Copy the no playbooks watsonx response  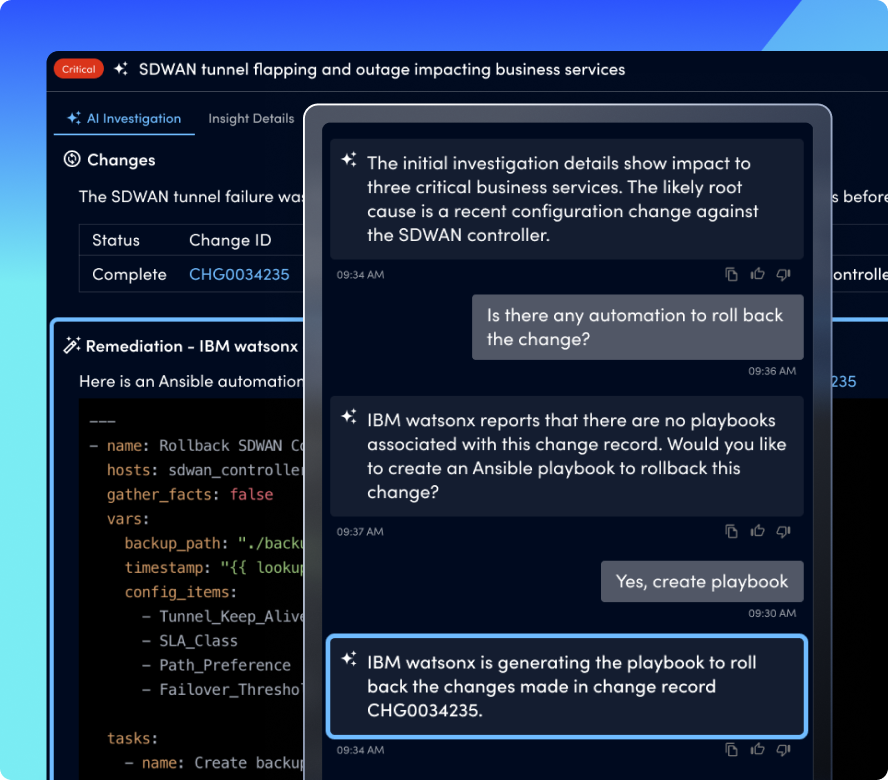731,531
